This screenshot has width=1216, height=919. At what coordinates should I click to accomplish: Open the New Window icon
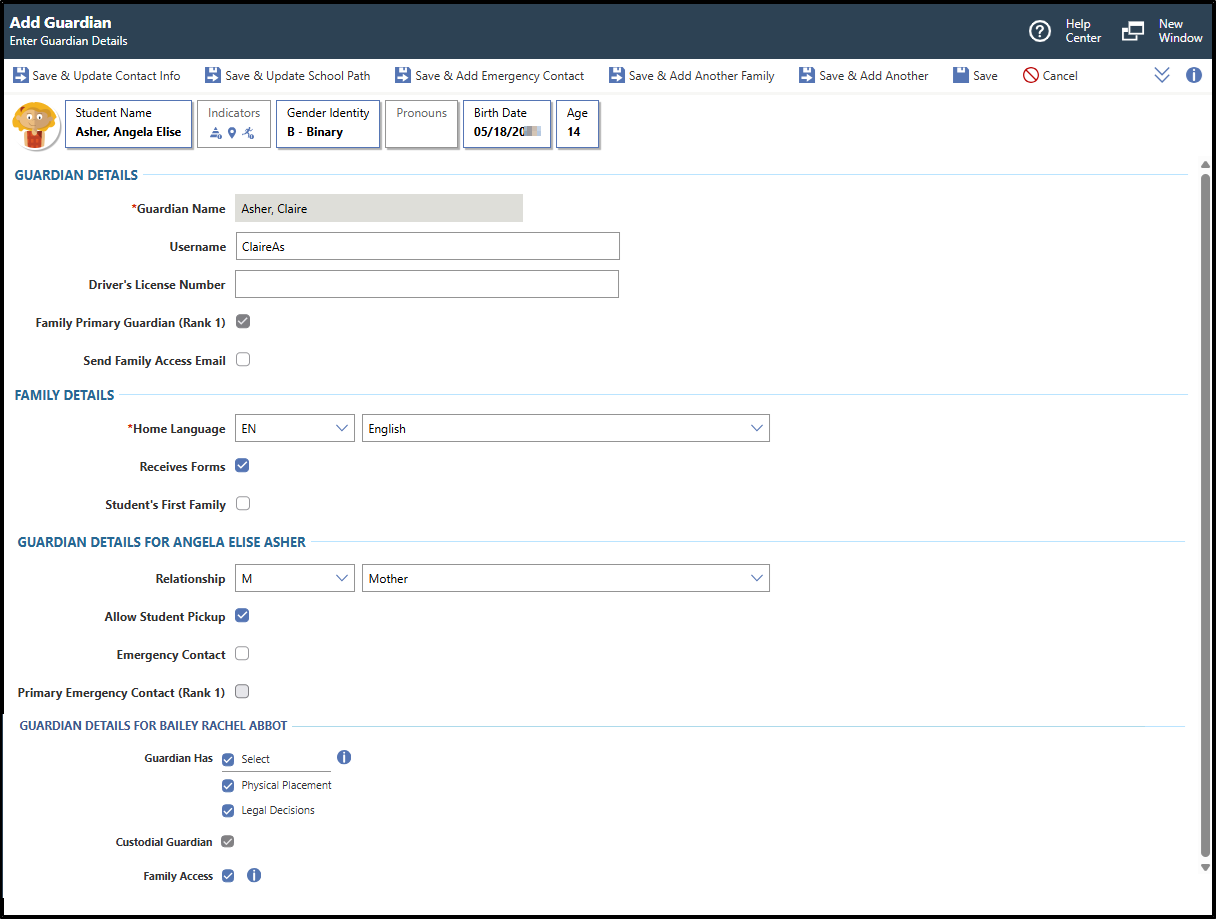click(x=1132, y=31)
